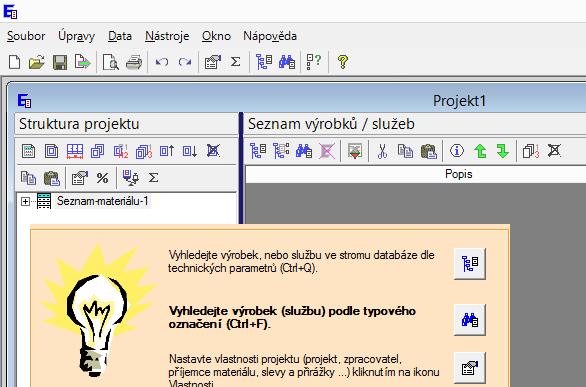Open properties icon in Struktura projektu panel

(x=80, y=178)
